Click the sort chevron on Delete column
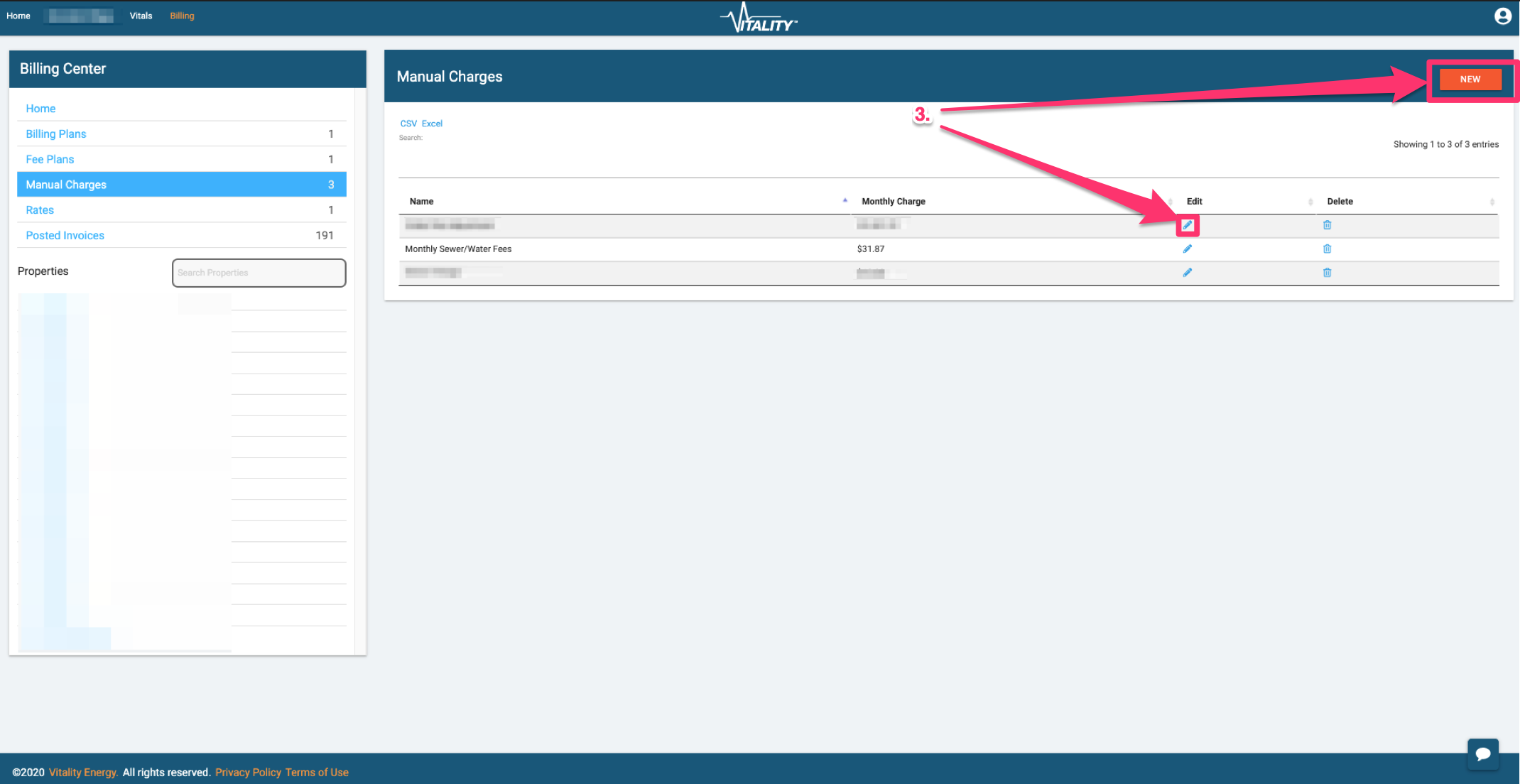Image resolution: width=1520 pixels, height=784 pixels. (1494, 202)
